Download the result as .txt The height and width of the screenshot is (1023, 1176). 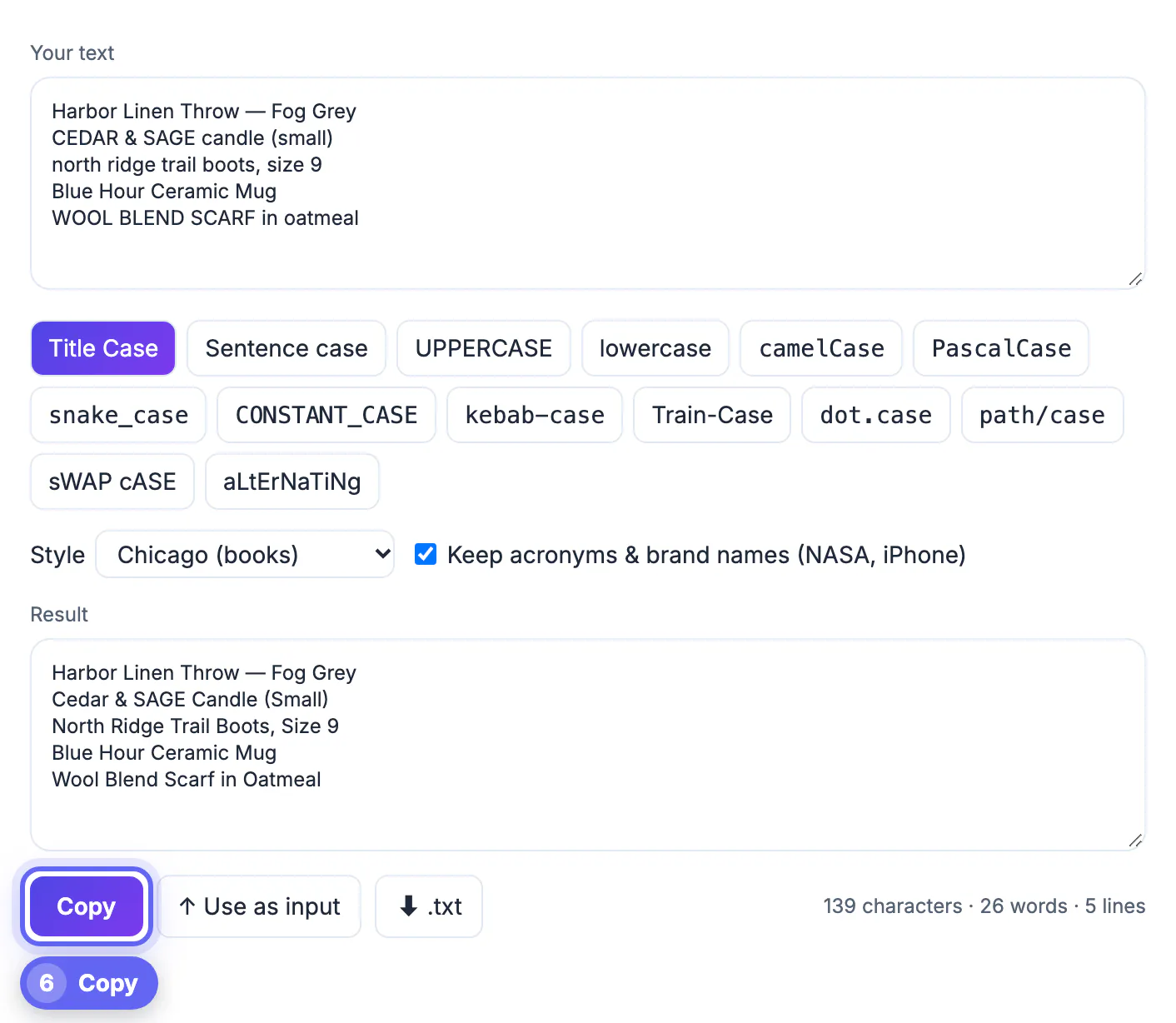(429, 906)
